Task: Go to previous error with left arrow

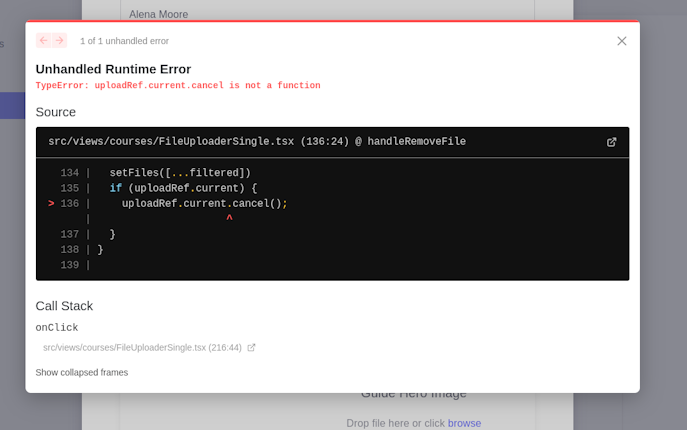Action: coord(44,41)
